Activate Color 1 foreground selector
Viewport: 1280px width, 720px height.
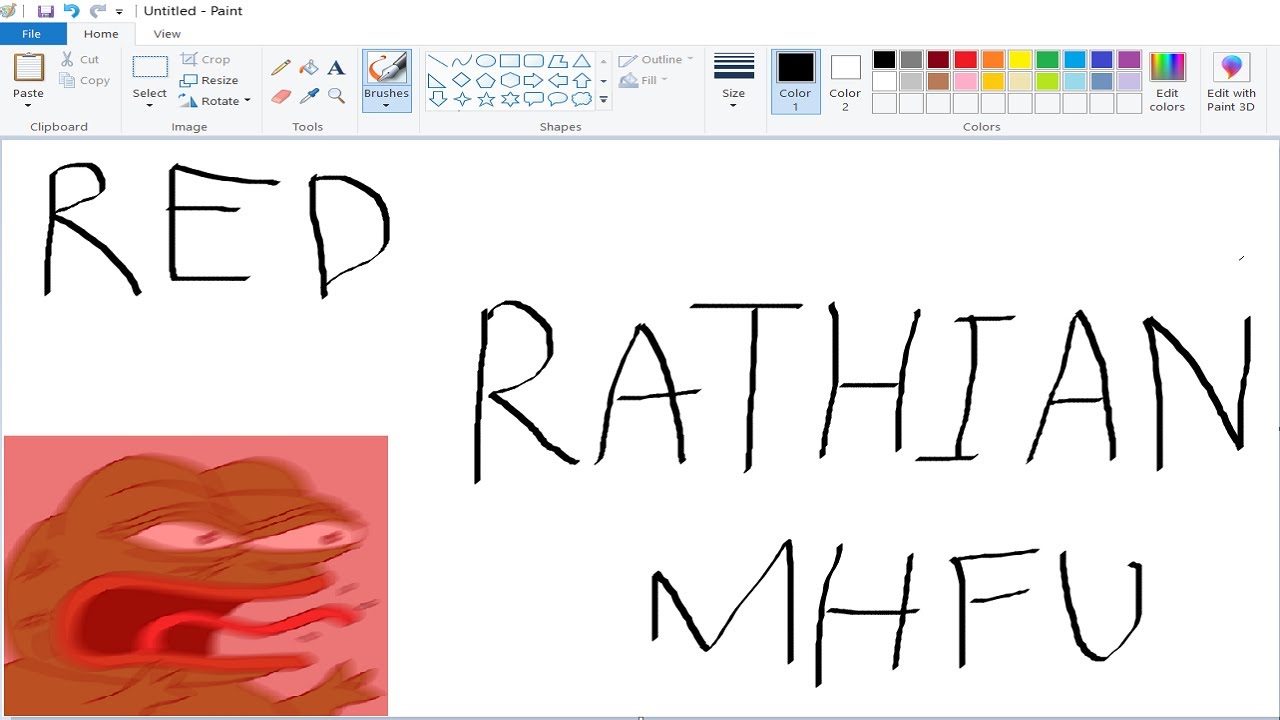(796, 81)
